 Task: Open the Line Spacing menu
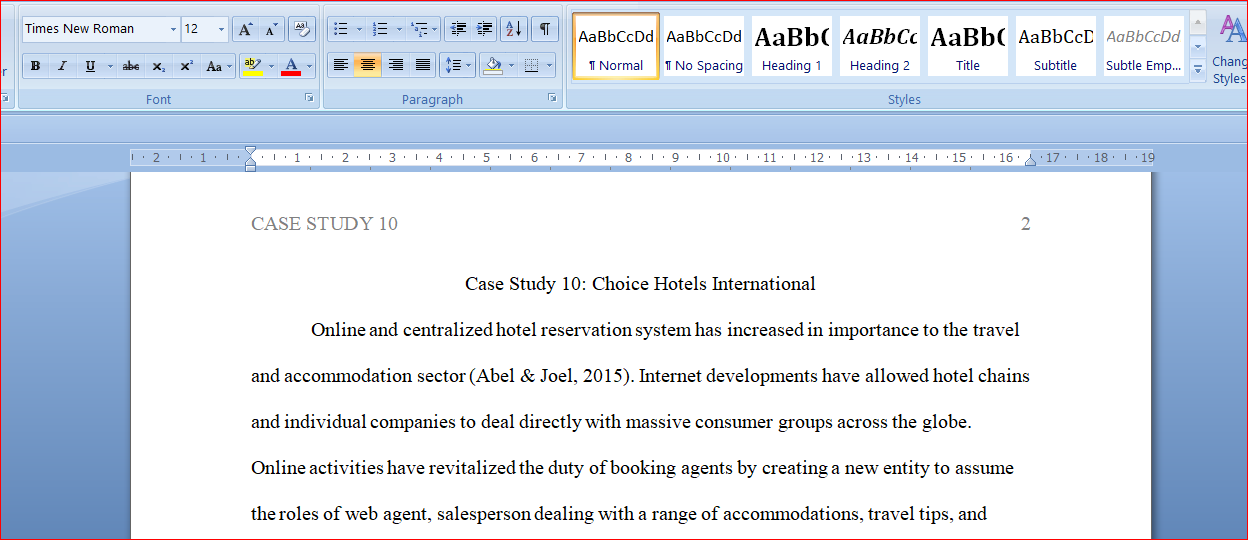click(457, 66)
